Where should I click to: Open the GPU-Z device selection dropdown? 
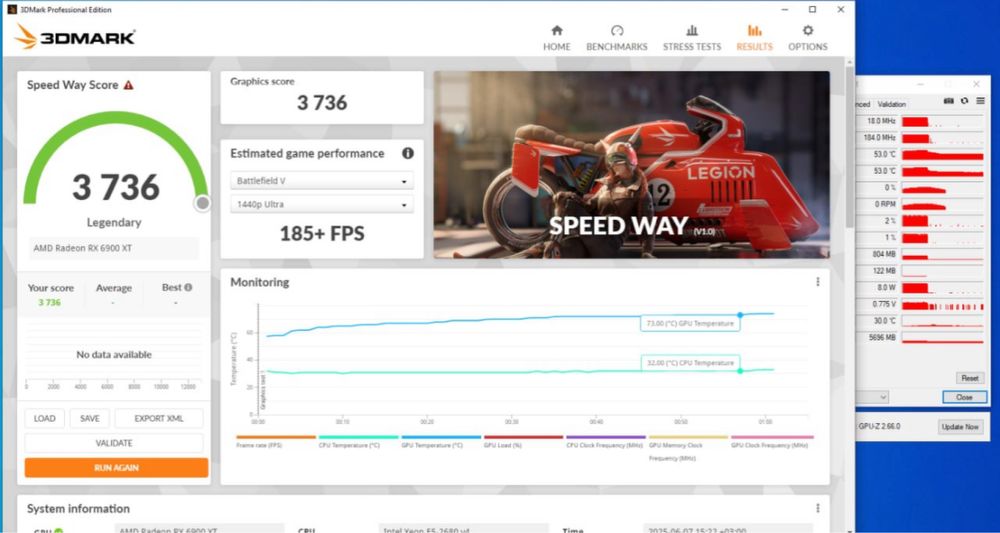(872, 397)
